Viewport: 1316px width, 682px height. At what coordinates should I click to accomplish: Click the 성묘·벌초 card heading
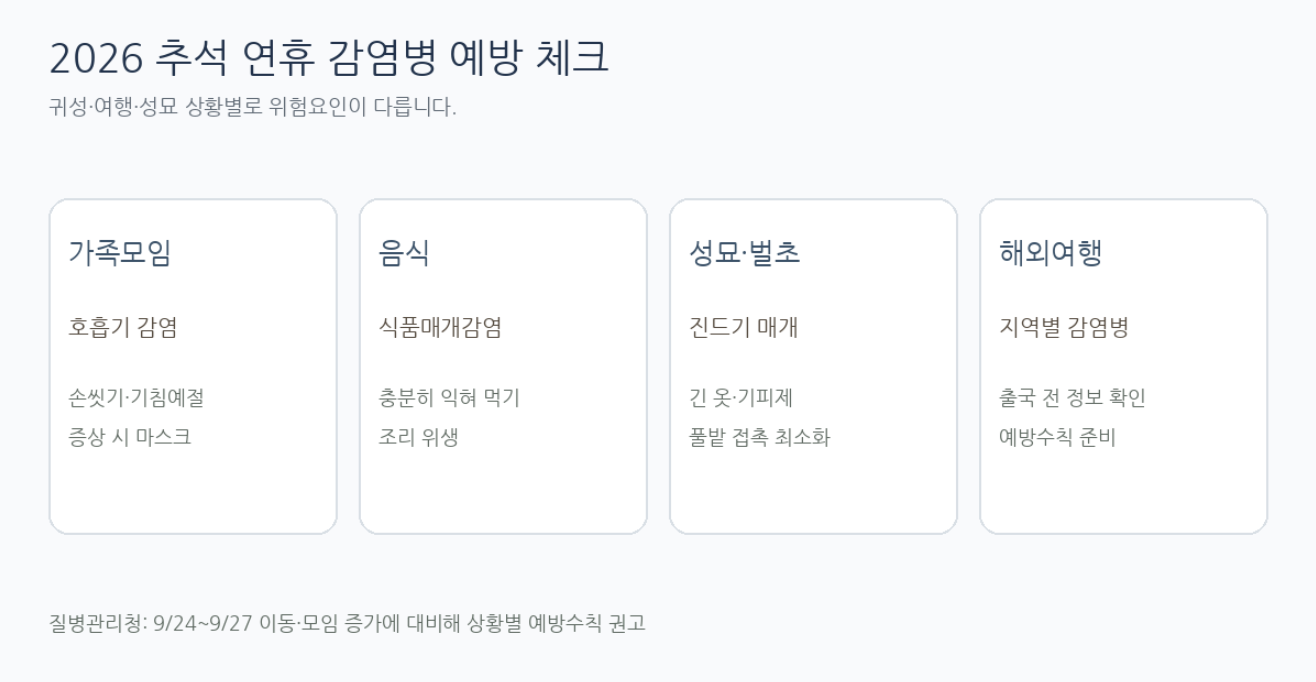coord(744,253)
